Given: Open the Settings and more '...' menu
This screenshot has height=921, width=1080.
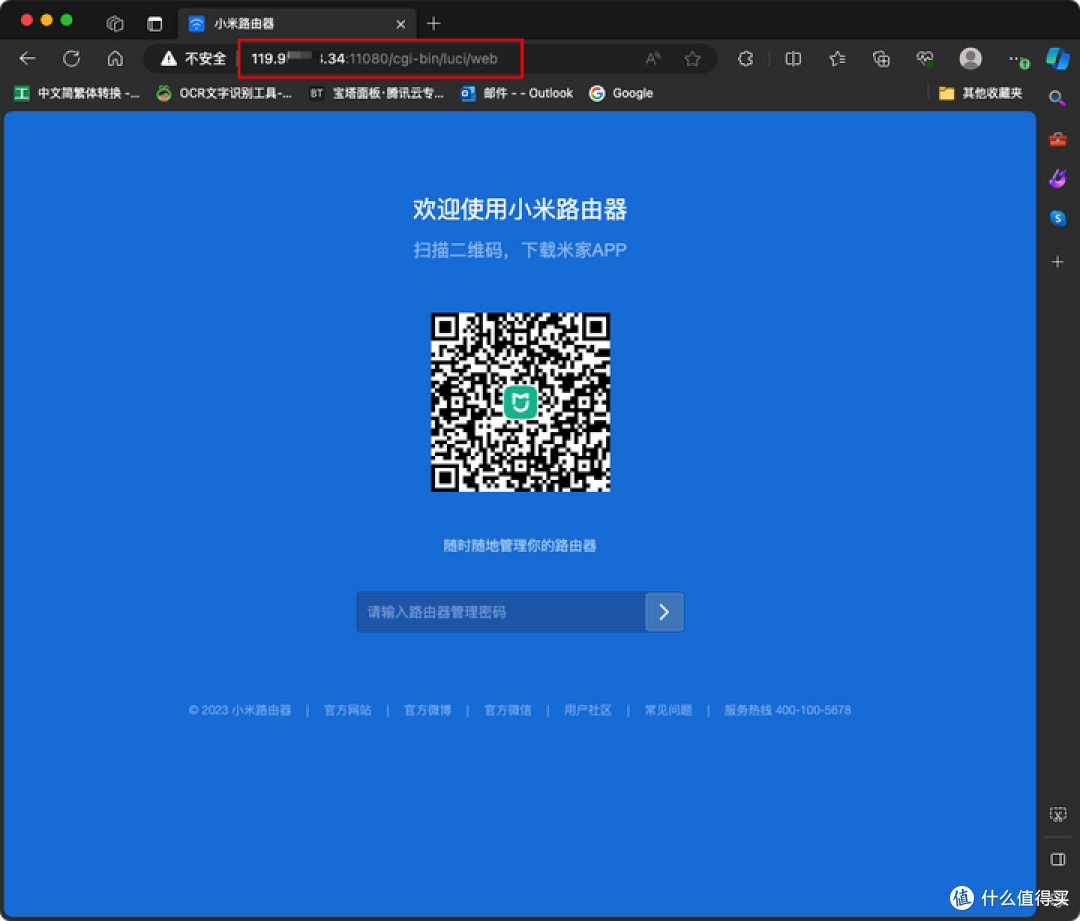Looking at the screenshot, I should (x=1018, y=58).
